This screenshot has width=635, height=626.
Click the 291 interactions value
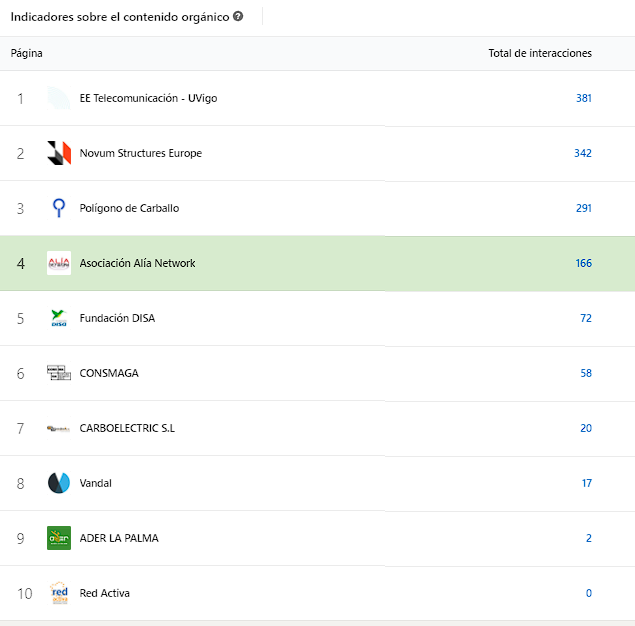pos(584,209)
